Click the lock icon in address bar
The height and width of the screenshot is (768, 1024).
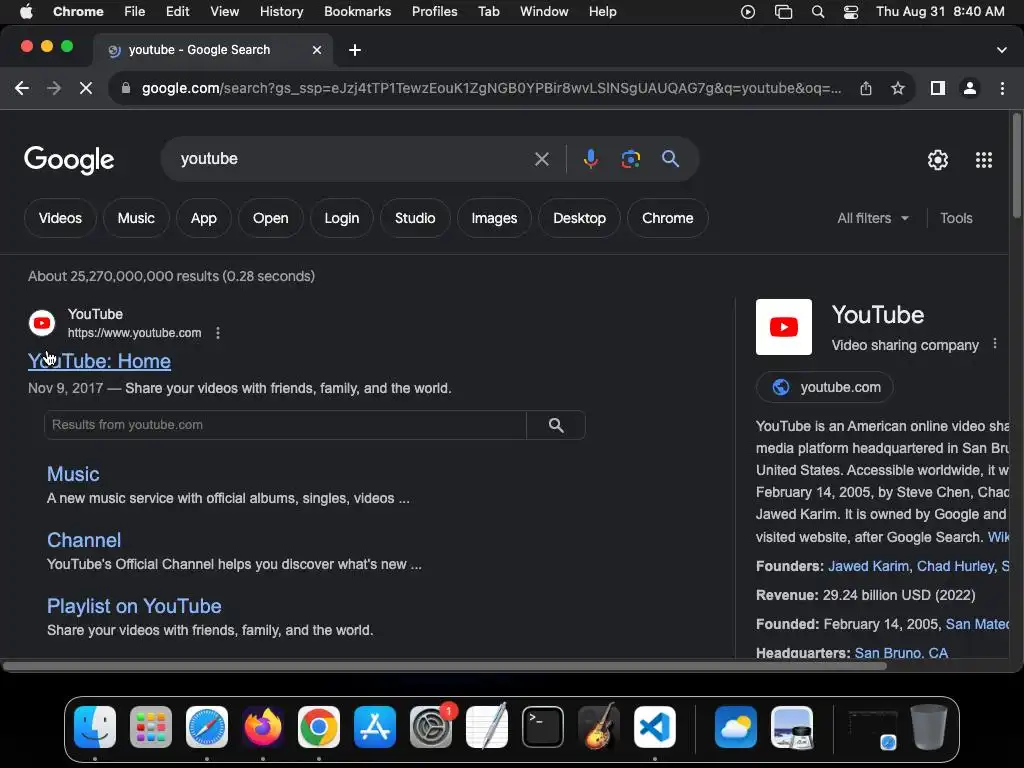(x=126, y=88)
